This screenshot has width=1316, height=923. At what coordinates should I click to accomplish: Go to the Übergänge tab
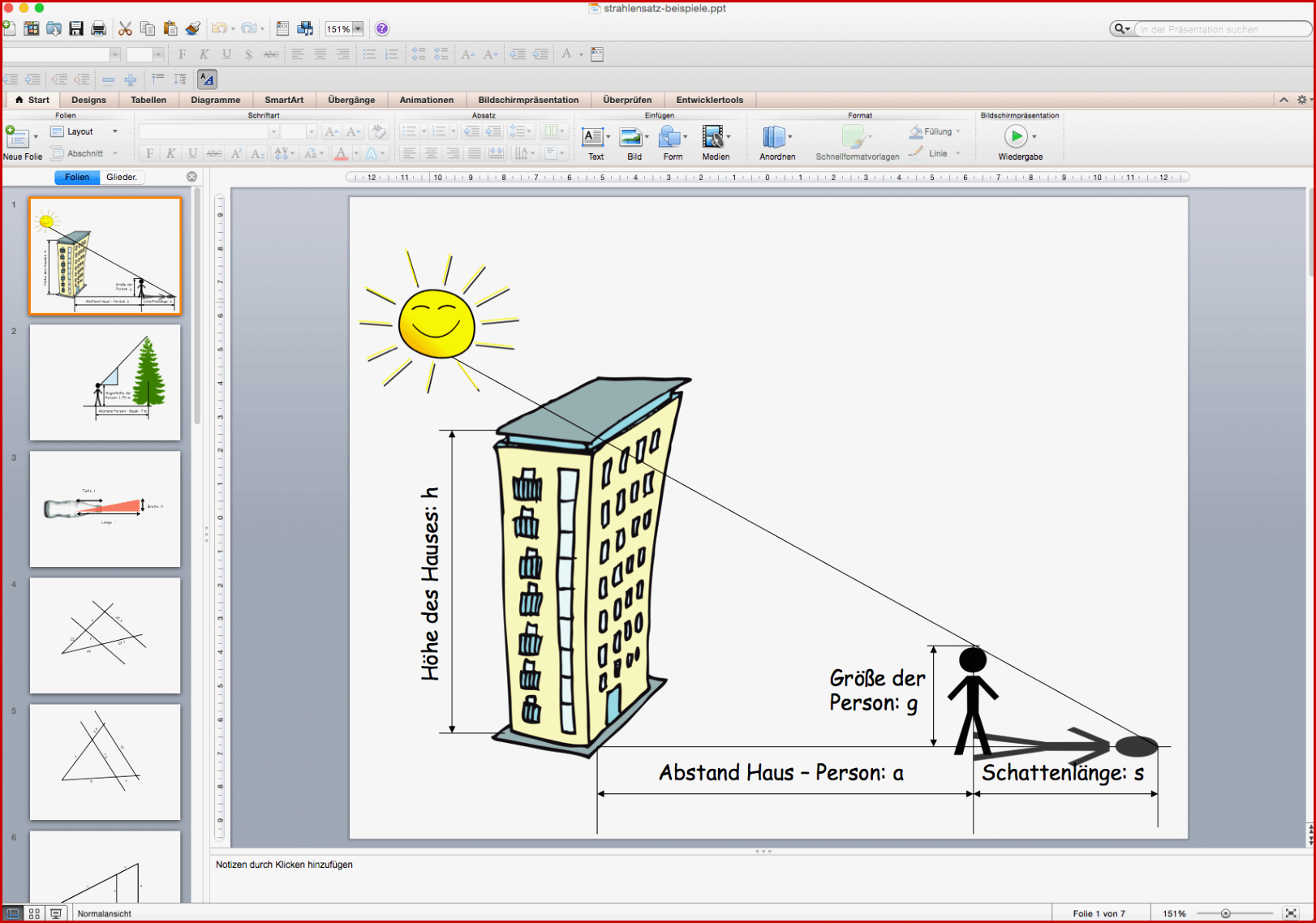point(351,100)
